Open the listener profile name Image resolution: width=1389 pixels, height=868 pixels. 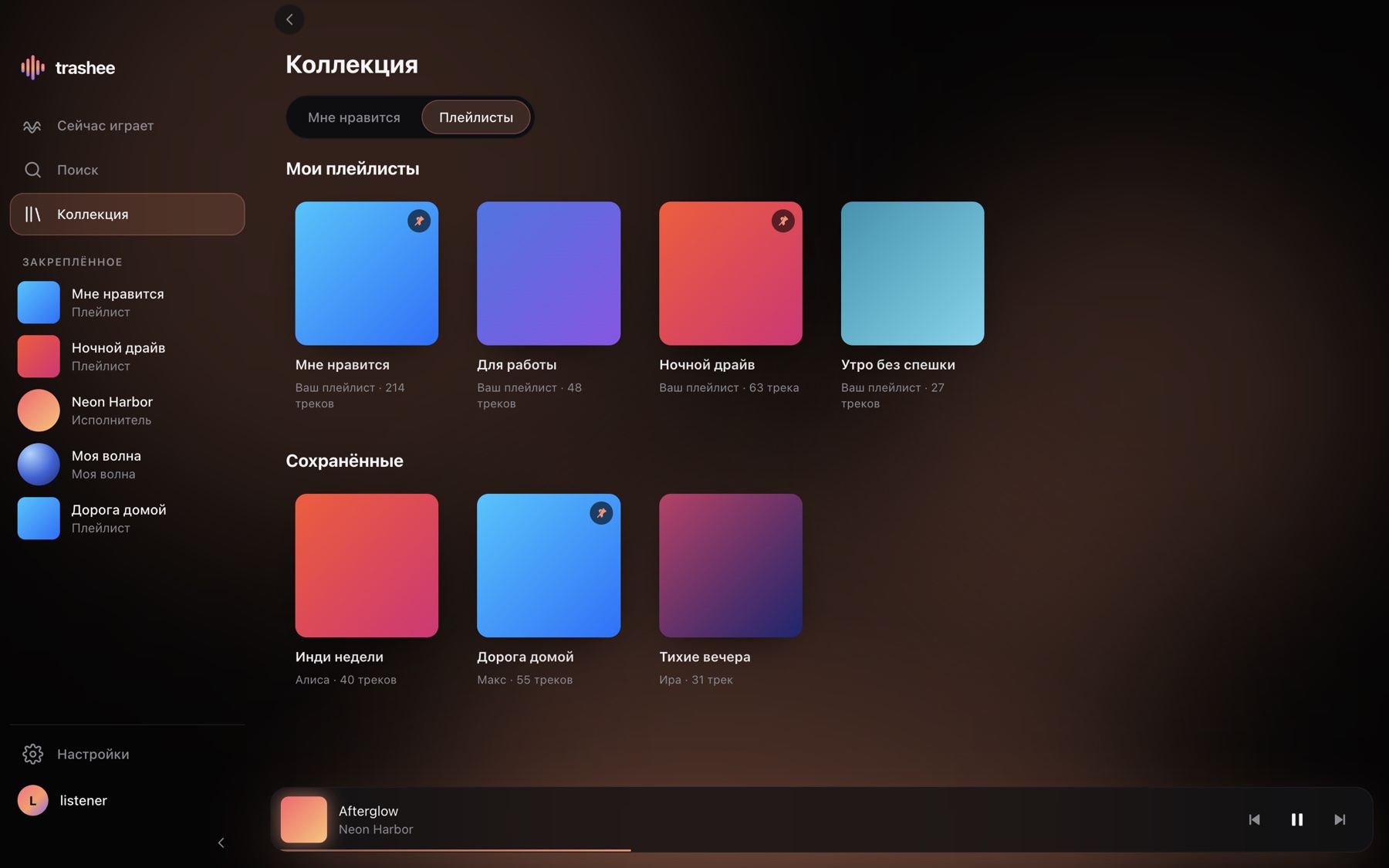(83, 800)
